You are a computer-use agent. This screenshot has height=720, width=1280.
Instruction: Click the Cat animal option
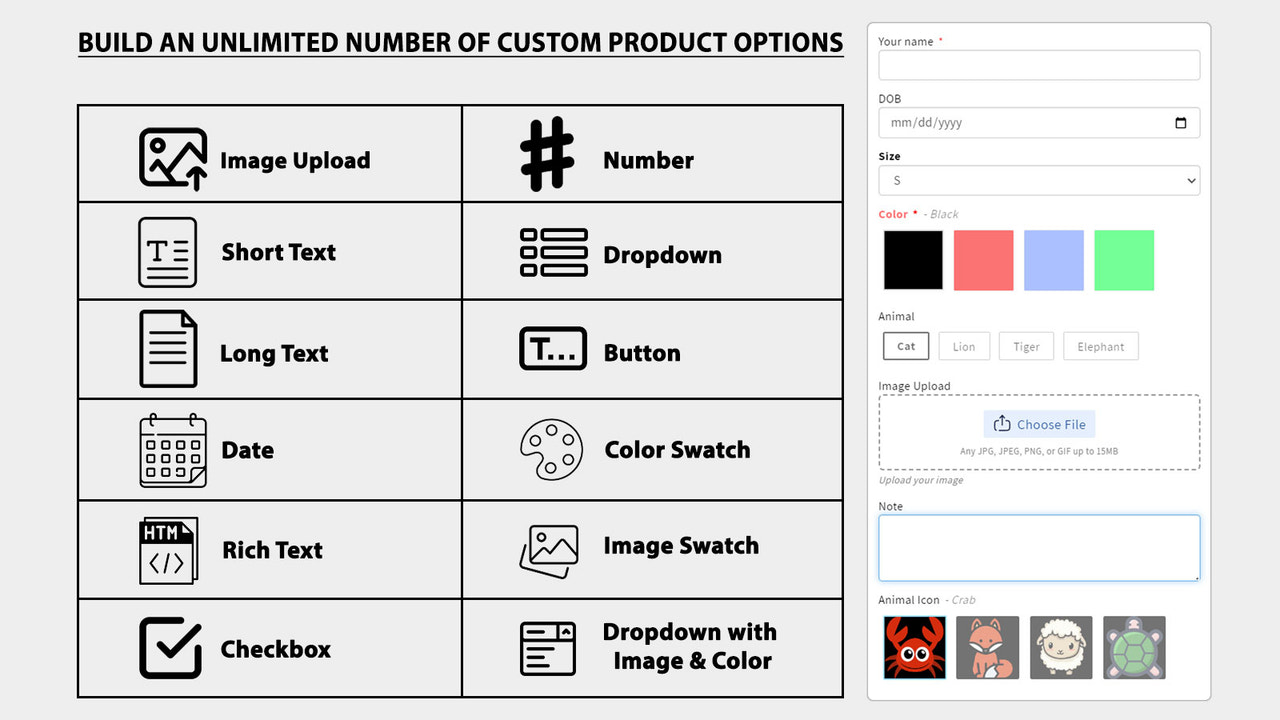pyautogui.click(x=905, y=346)
